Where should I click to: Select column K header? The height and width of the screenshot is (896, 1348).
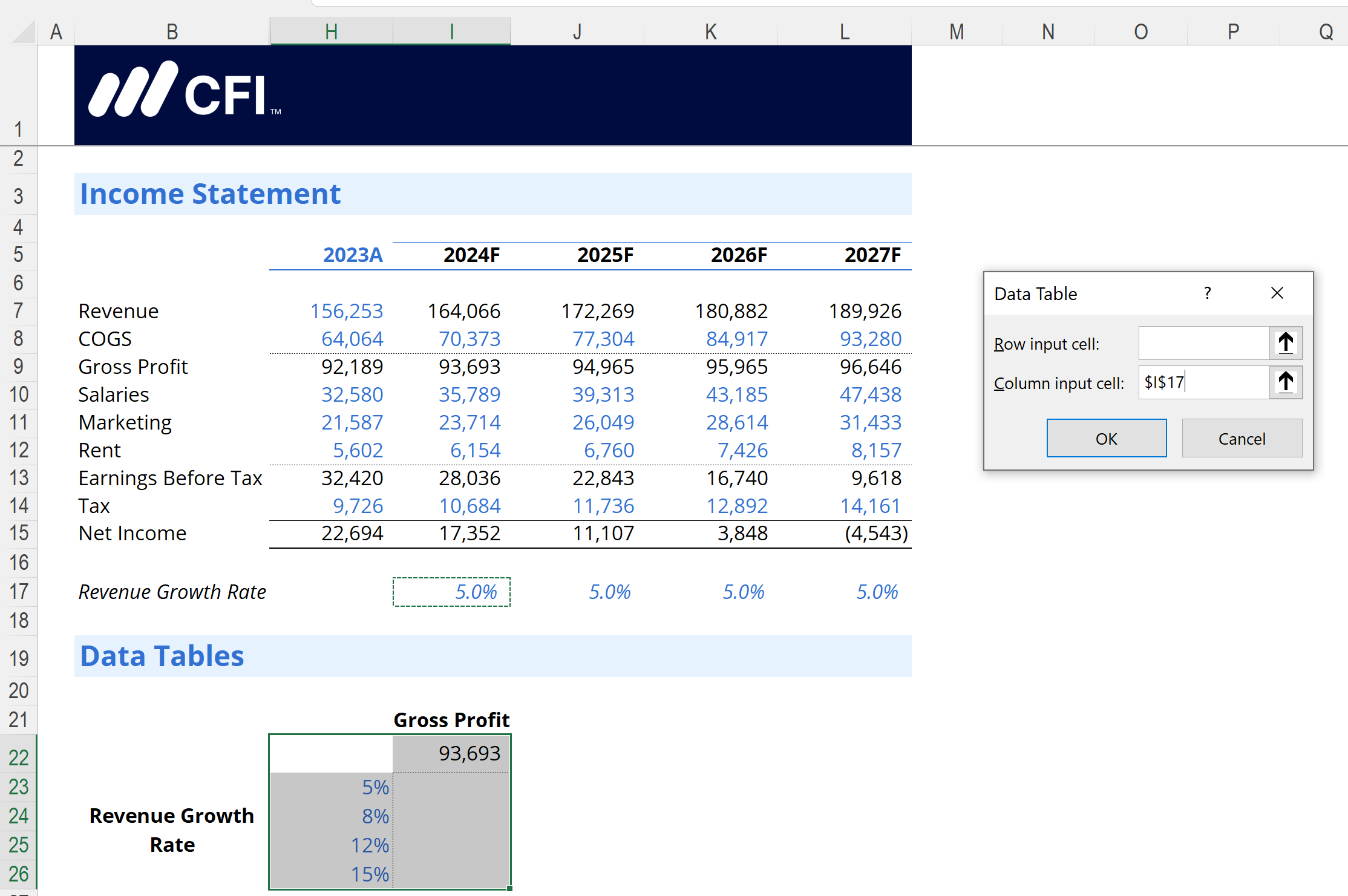(x=710, y=31)
